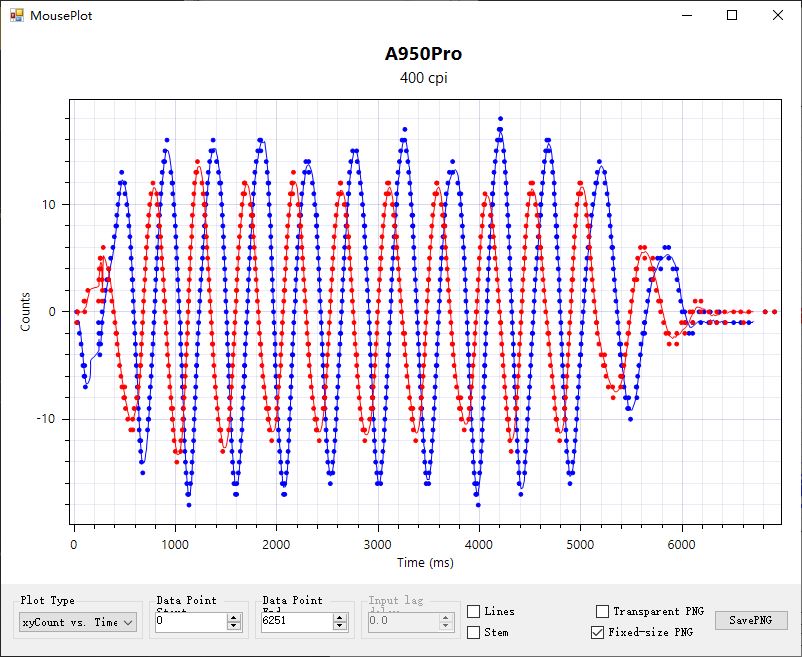Enable the Transparent PNG checkbox

603,611
